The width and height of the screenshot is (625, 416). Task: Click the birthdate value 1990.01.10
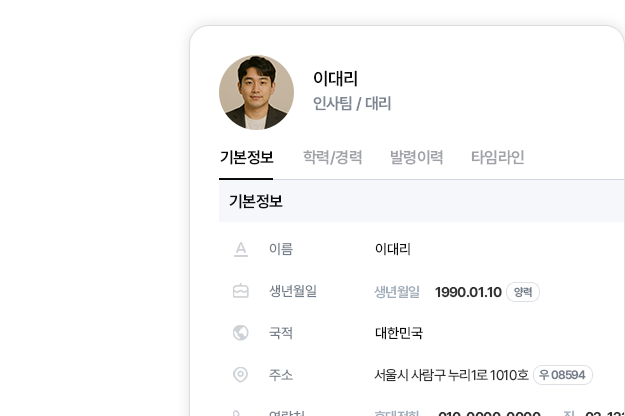tap(468, 292)
